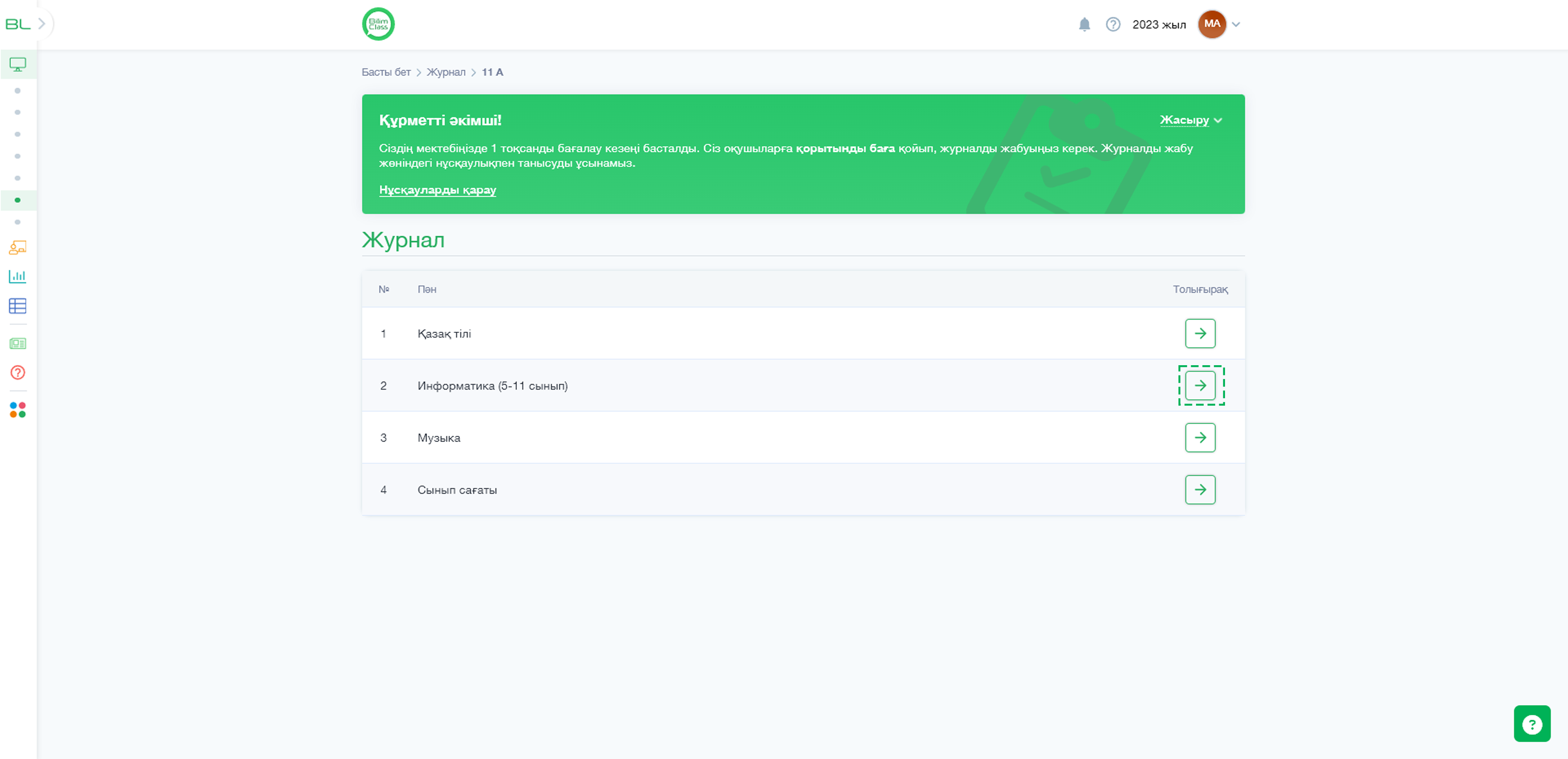Open the red question mark sidebar icon

[18, 372]
